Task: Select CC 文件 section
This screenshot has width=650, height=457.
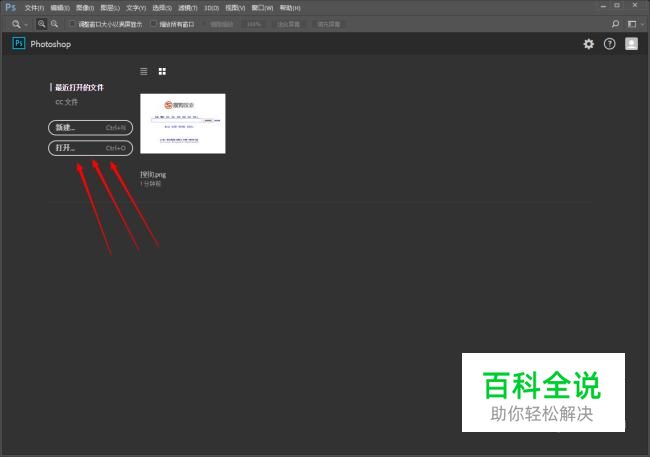Action: pyautogui.click(x=66, y=102)
